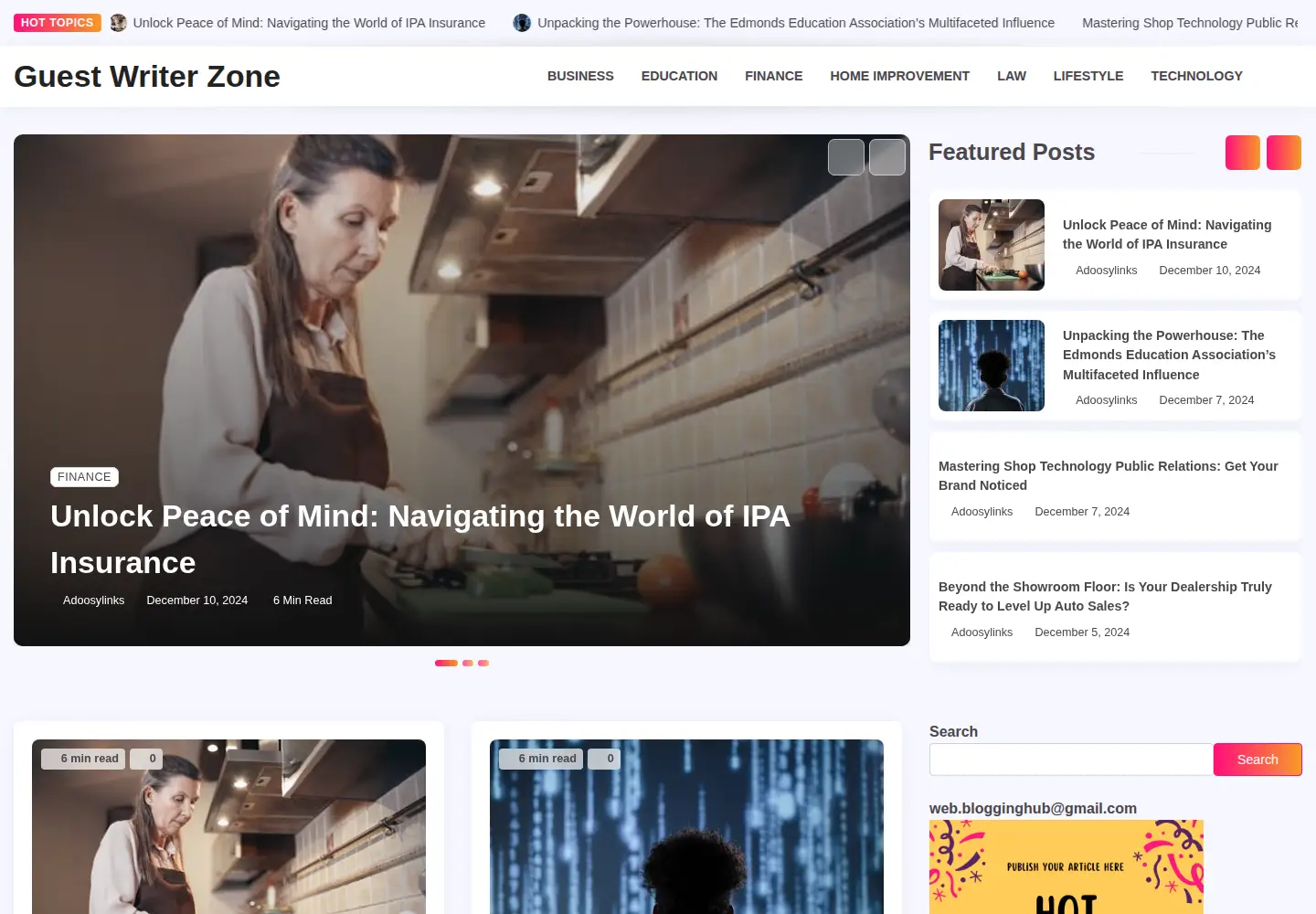Click avatar icon beside IPA Insurance ticker headline
Image resolution: width=1316 pixels, height=914 pixels.
[x=118, y=23]
